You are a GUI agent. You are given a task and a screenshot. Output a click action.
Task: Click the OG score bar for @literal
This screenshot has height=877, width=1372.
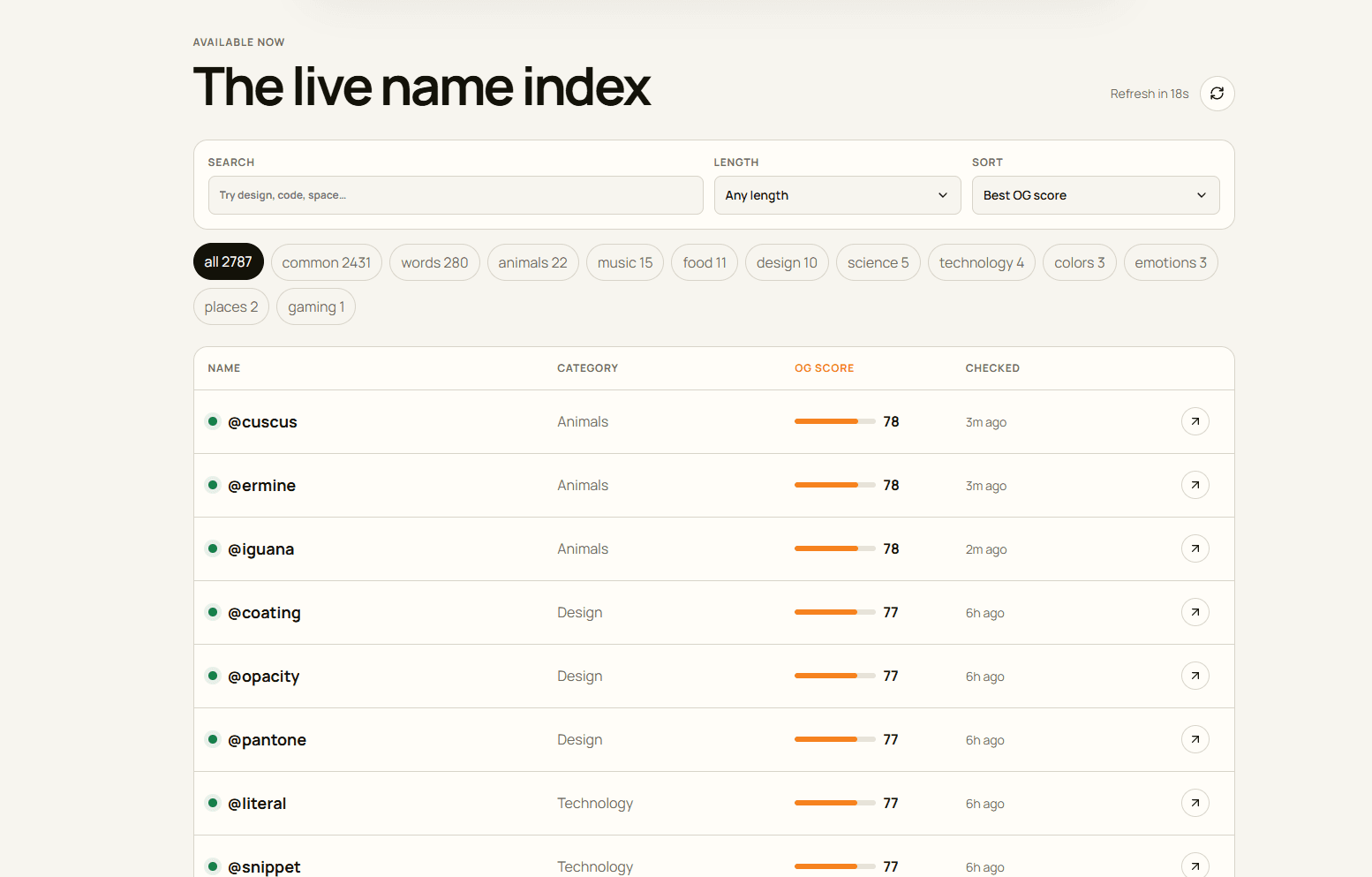tap(835, 803)
